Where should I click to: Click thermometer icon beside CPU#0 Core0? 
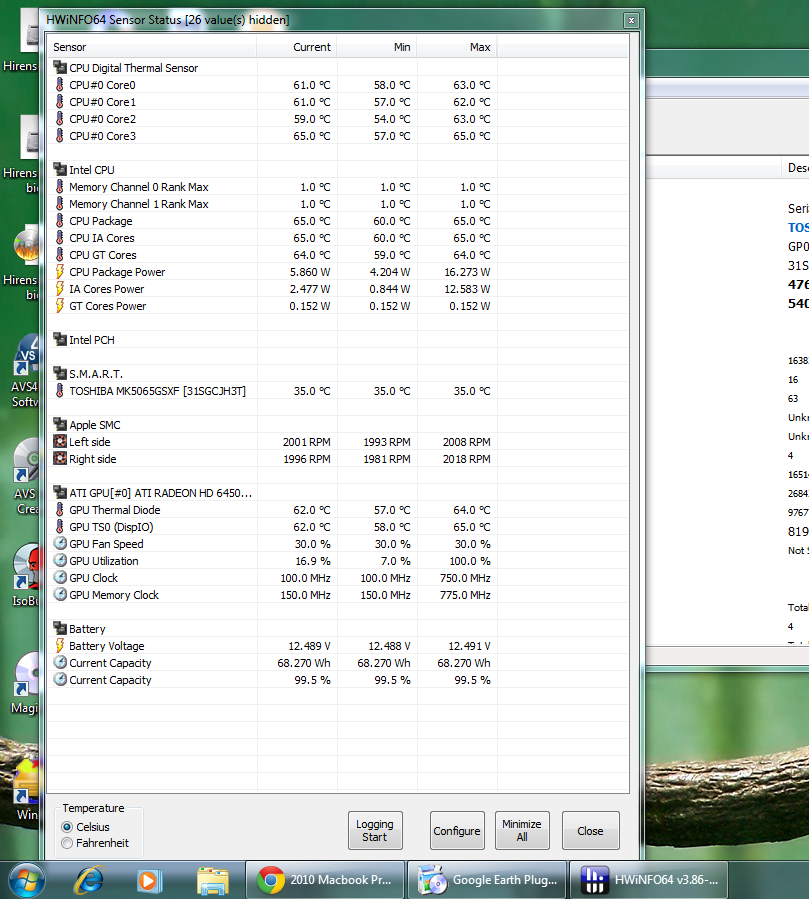(x=60, y=85)
